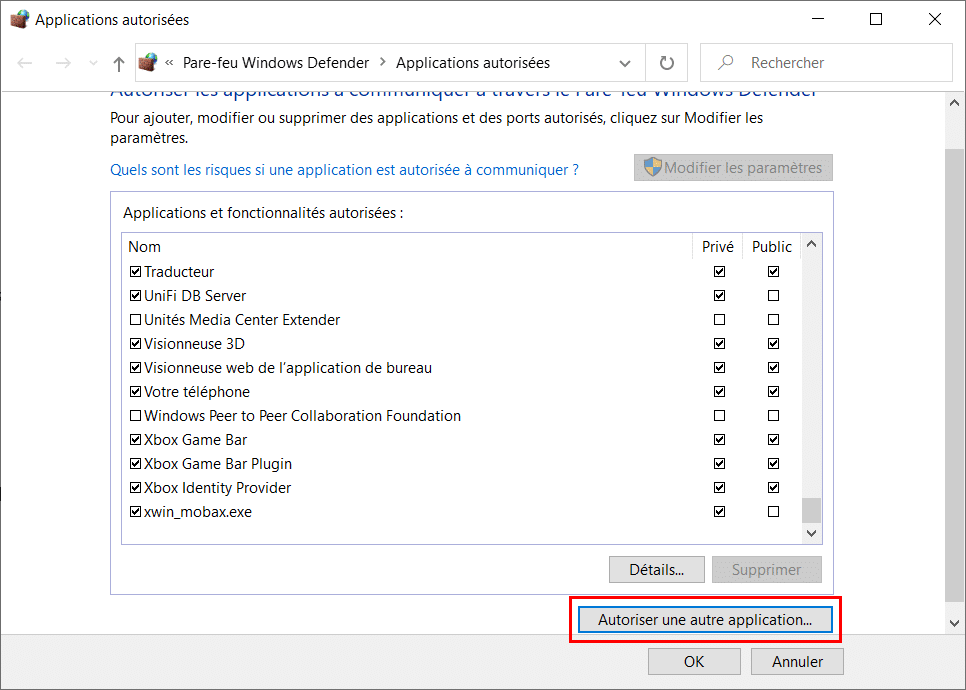The width and height of the screenshot is (966, 690).
Task: Toggle the Visionneuse 3D checkbox
Action: (x=136, y=344)
